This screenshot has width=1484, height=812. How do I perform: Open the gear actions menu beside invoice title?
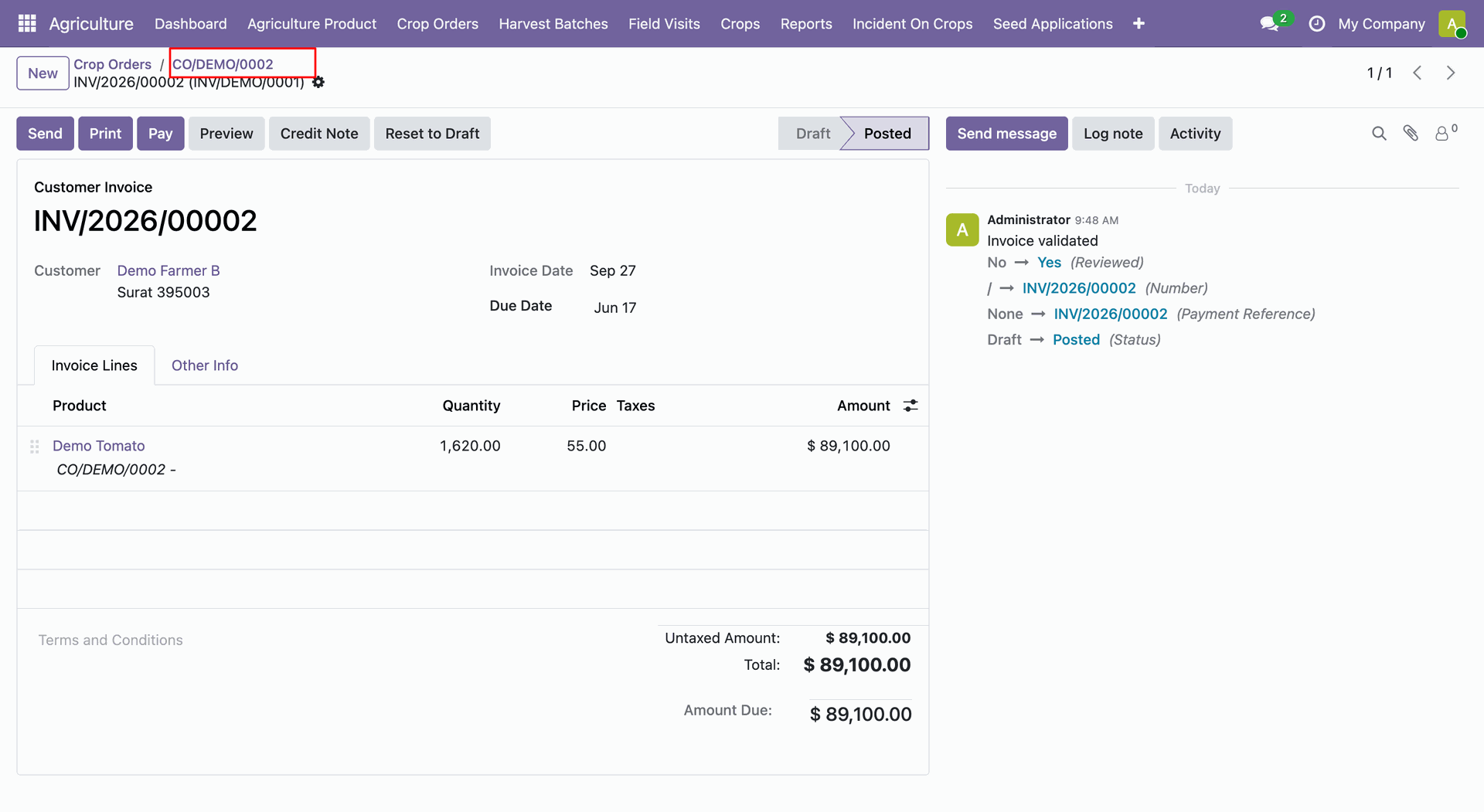click(x=318, y=82)
